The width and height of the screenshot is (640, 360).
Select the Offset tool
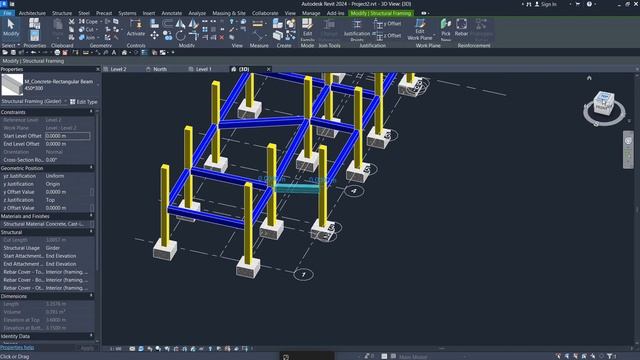[x=168, y=23]
